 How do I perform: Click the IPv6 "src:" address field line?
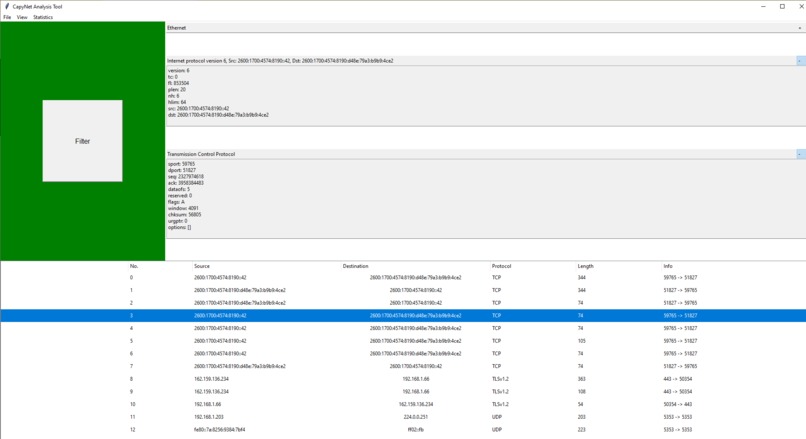[198, 108]
